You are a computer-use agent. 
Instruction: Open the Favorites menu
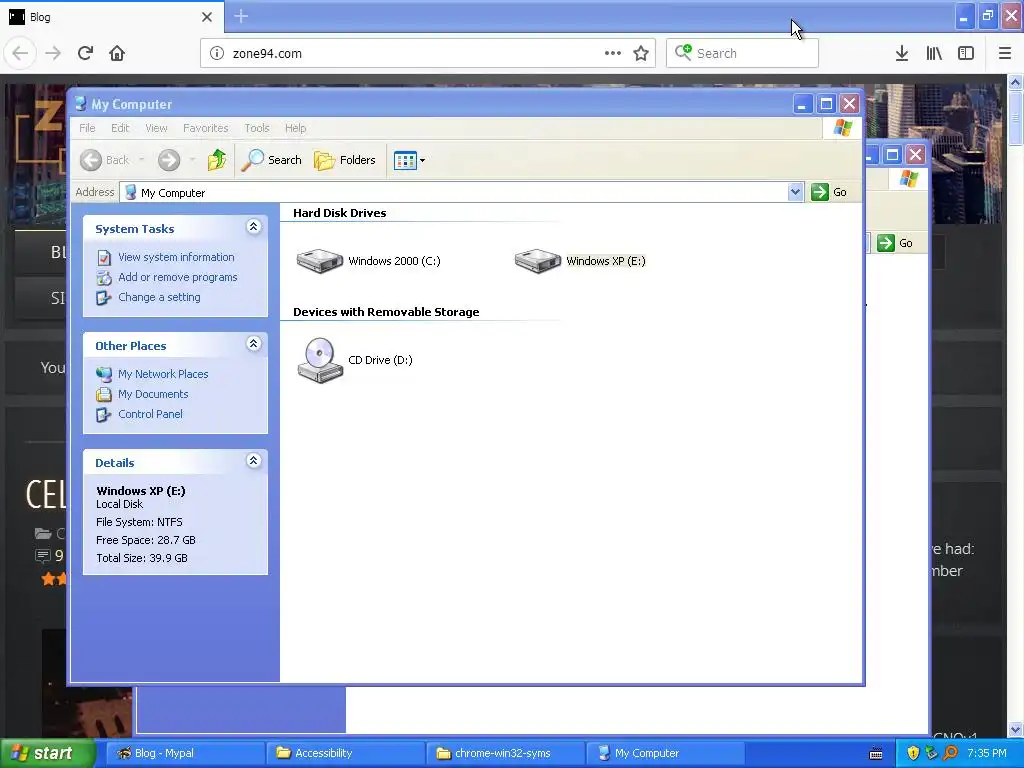pyautogui.click(x=206, y=128)
